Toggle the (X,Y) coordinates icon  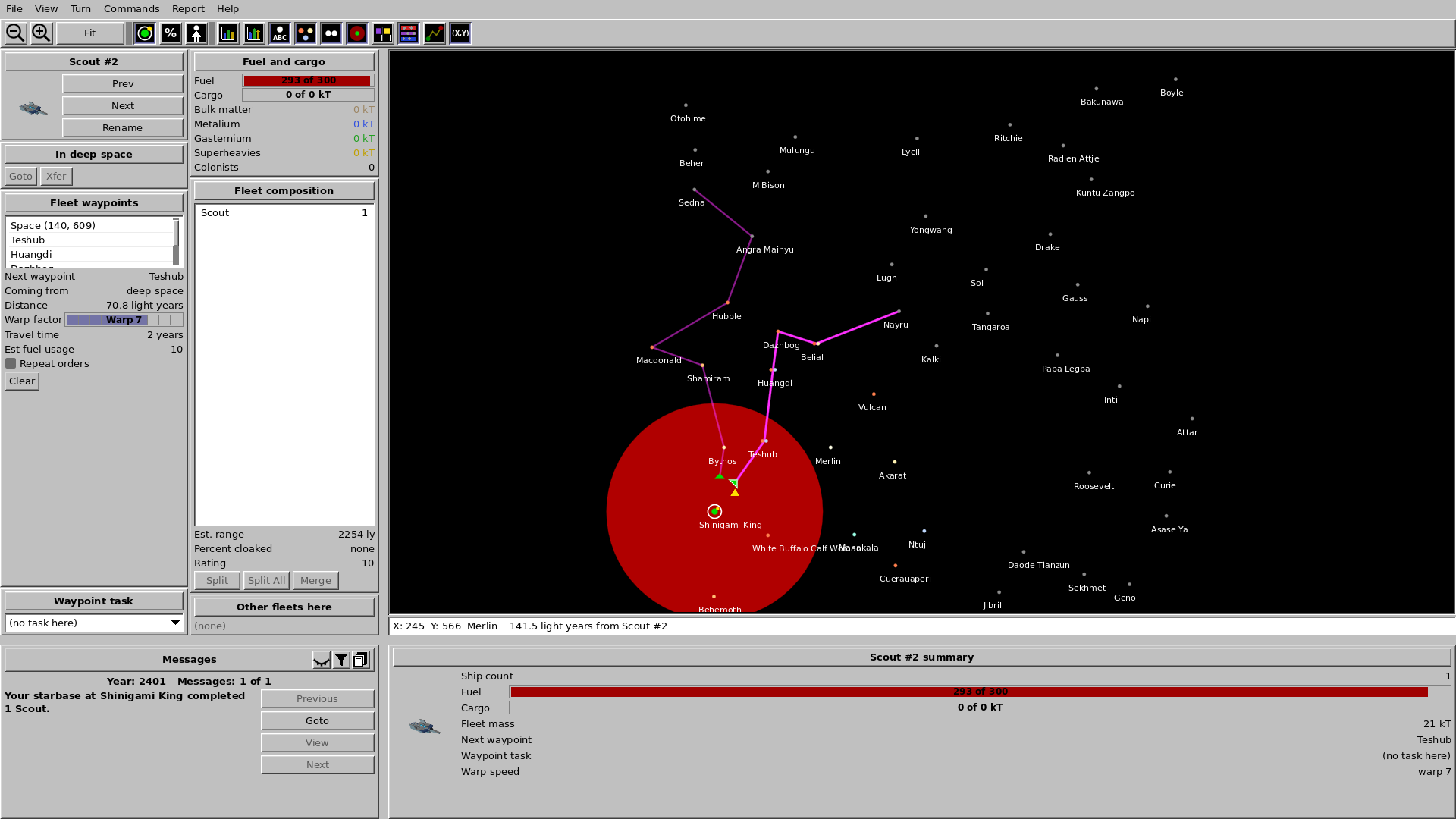(x=460, y=33)
